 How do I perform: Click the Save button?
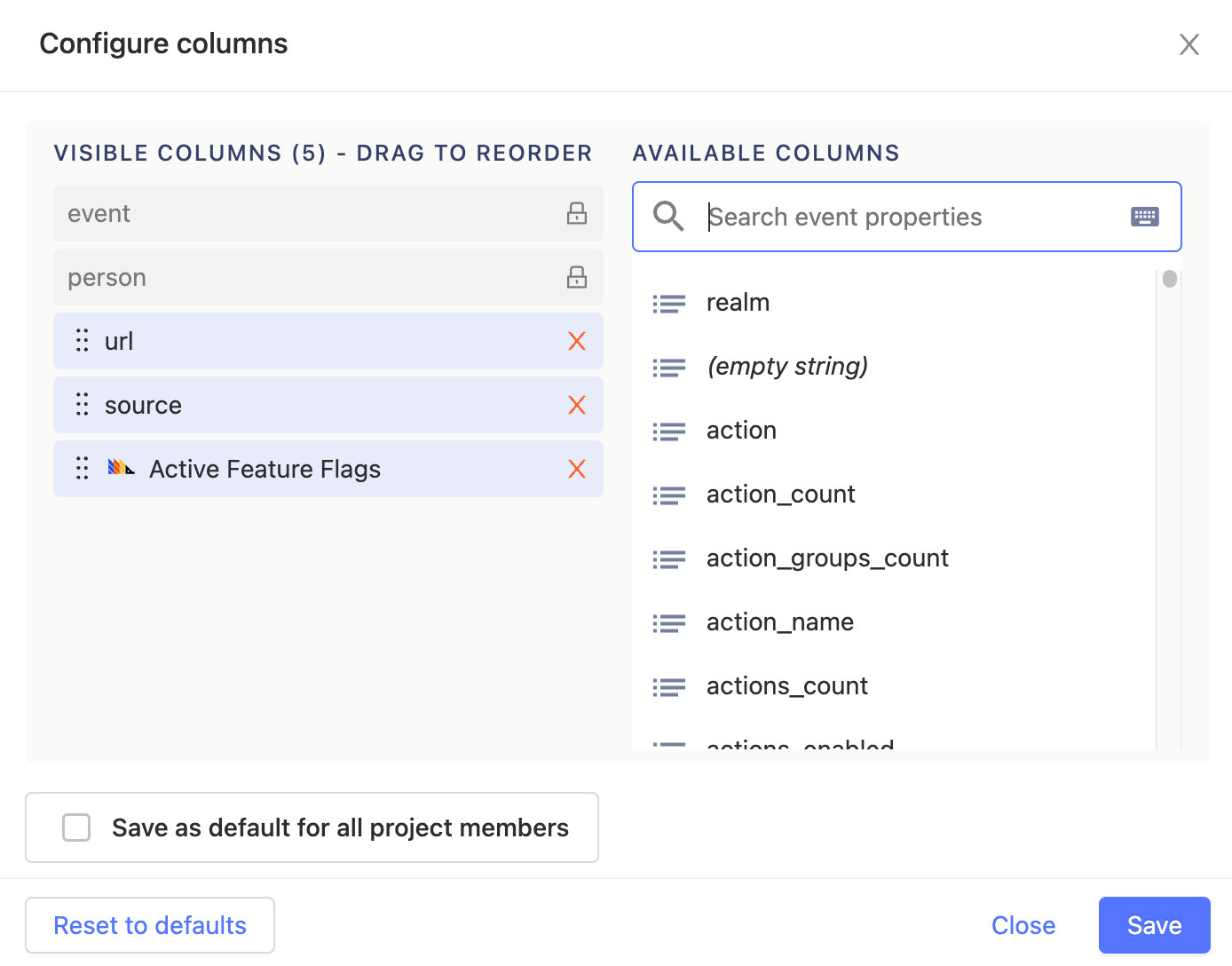click(x=1154, y=924)
